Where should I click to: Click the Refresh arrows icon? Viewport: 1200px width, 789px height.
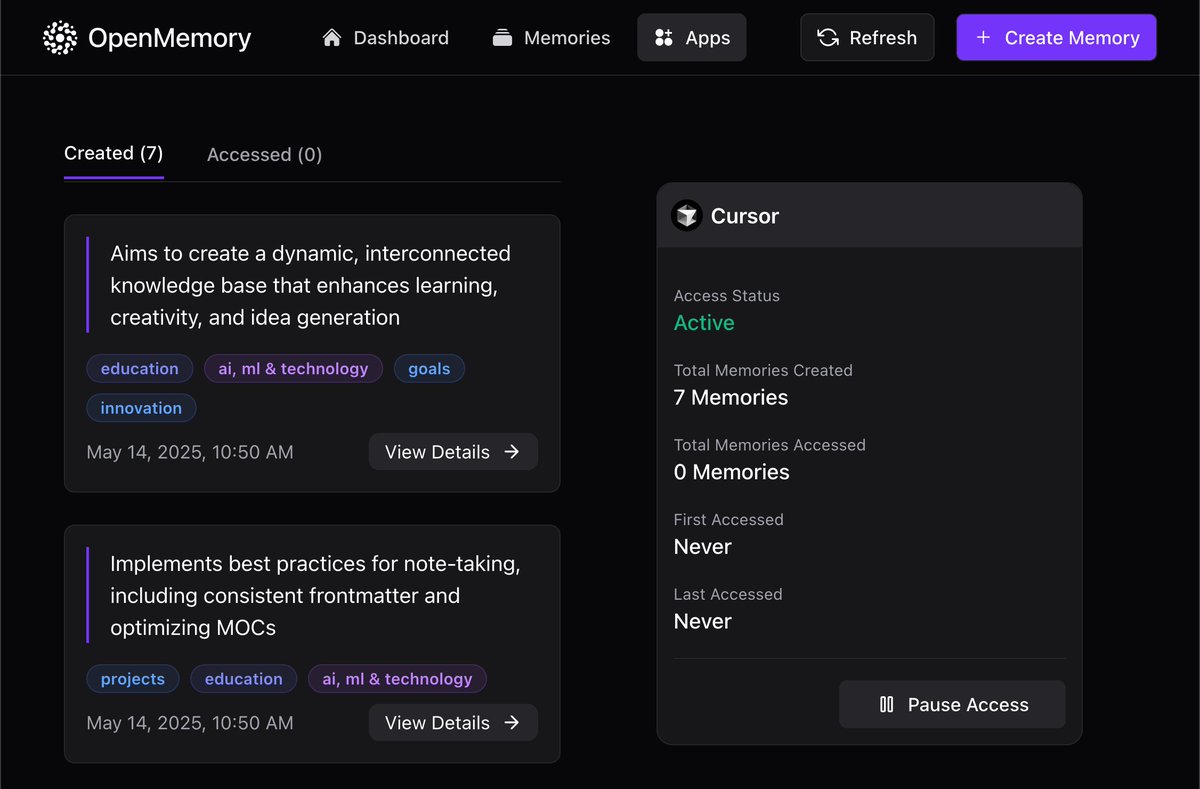click(x=828, y=38)
